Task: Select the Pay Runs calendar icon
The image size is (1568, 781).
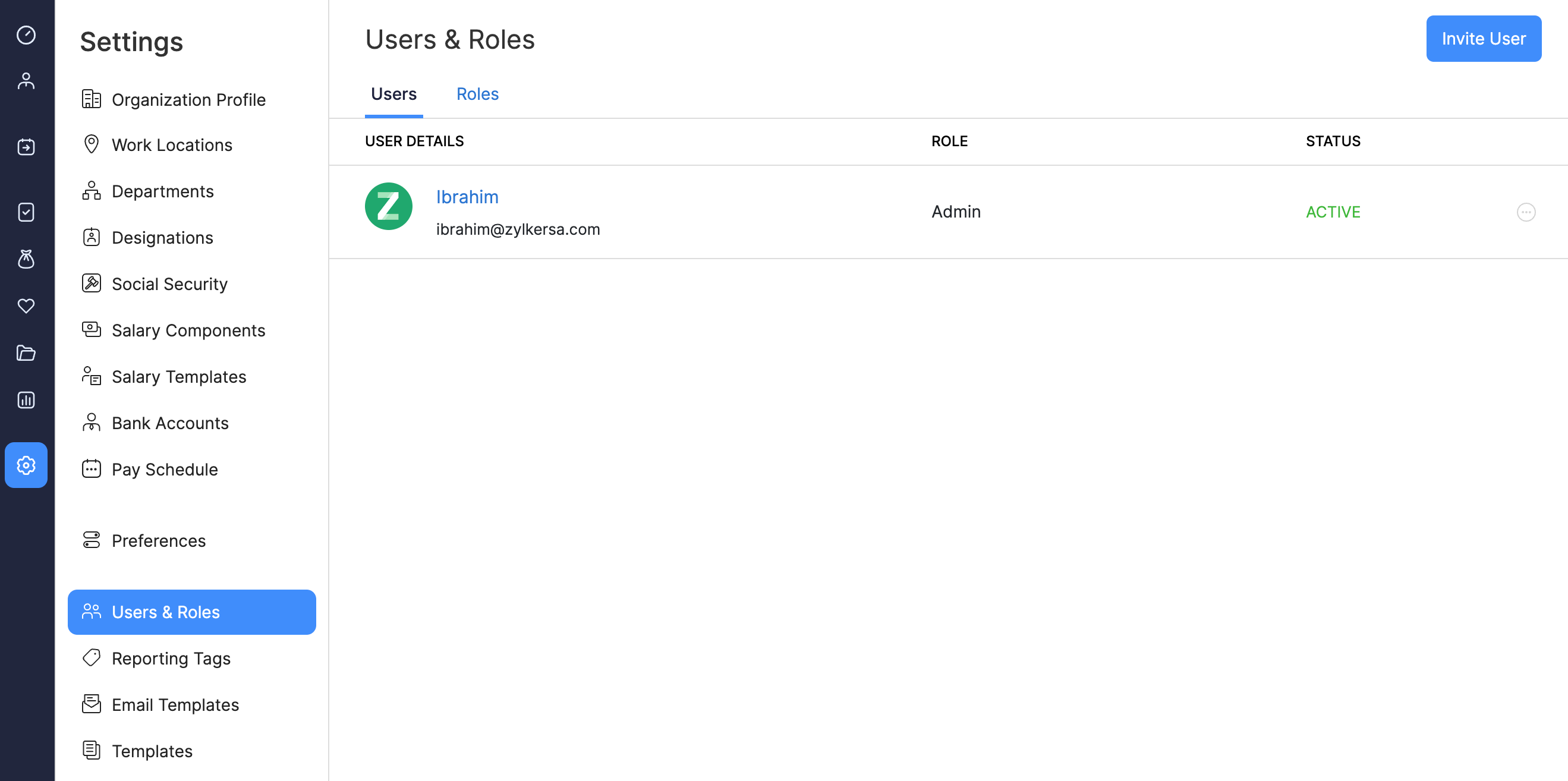Action: (x=26, y=146)
